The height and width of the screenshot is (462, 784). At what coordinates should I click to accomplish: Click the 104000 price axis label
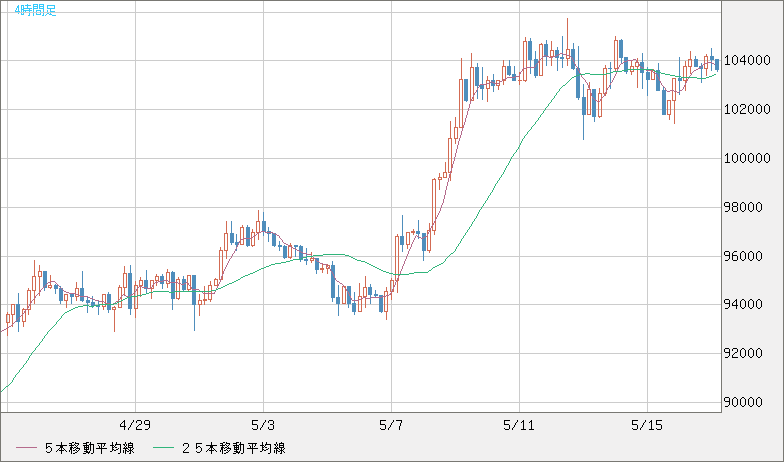pos(747,60)
